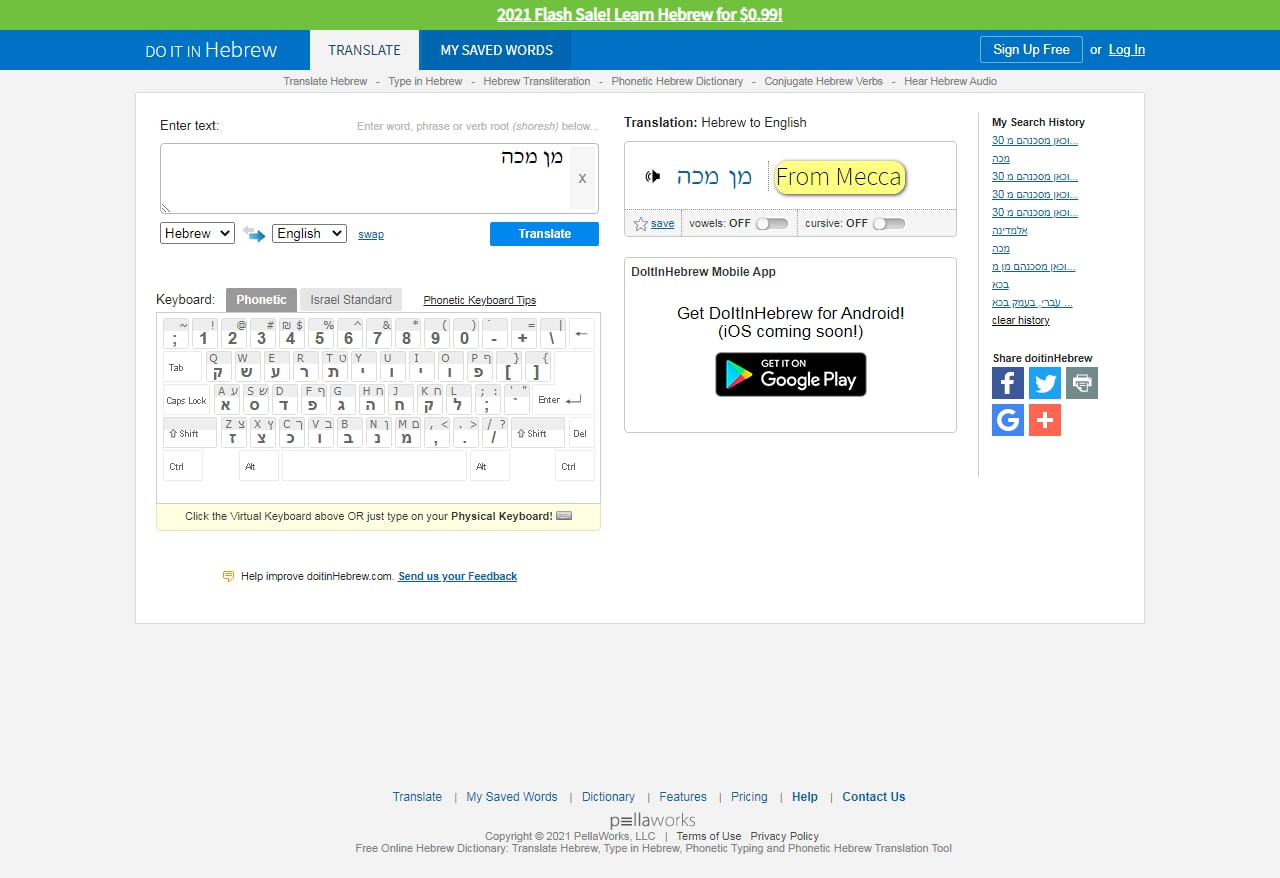1280x878 pixels.
Task: Open Hebrew Transliteration sub-navigation link
Action: [537, 81]
